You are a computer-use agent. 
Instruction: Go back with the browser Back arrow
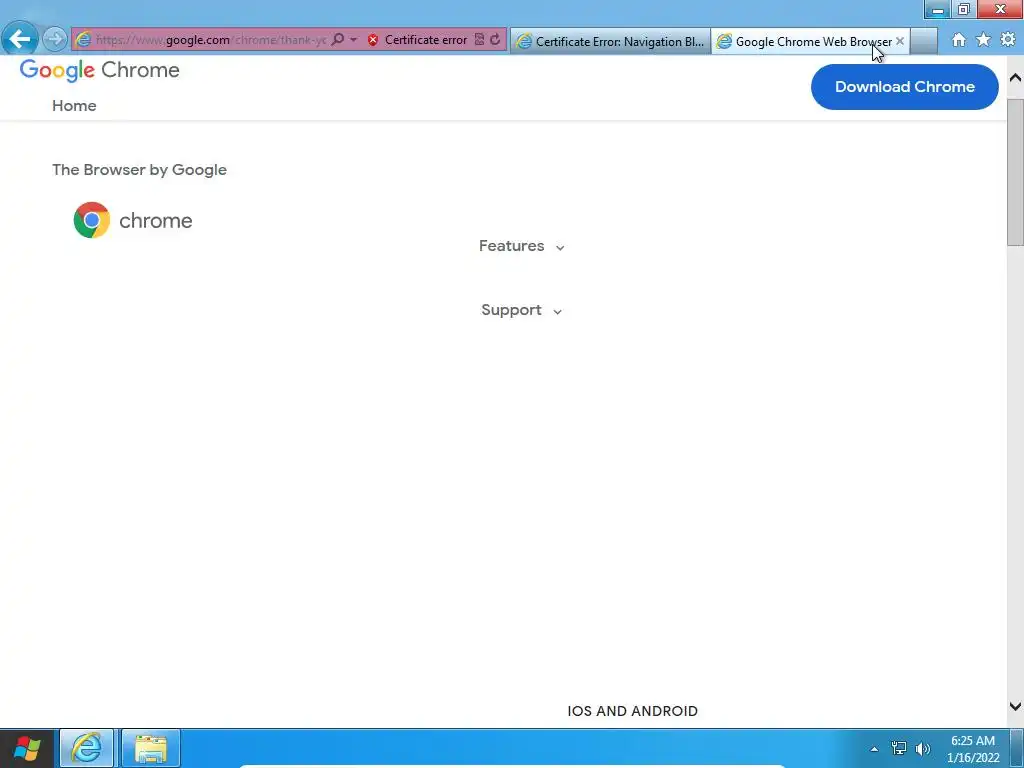(x=20, y=39)
